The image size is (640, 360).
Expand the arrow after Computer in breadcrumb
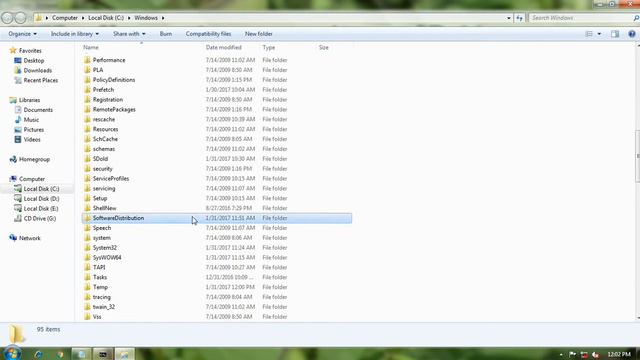click(83, 18)
